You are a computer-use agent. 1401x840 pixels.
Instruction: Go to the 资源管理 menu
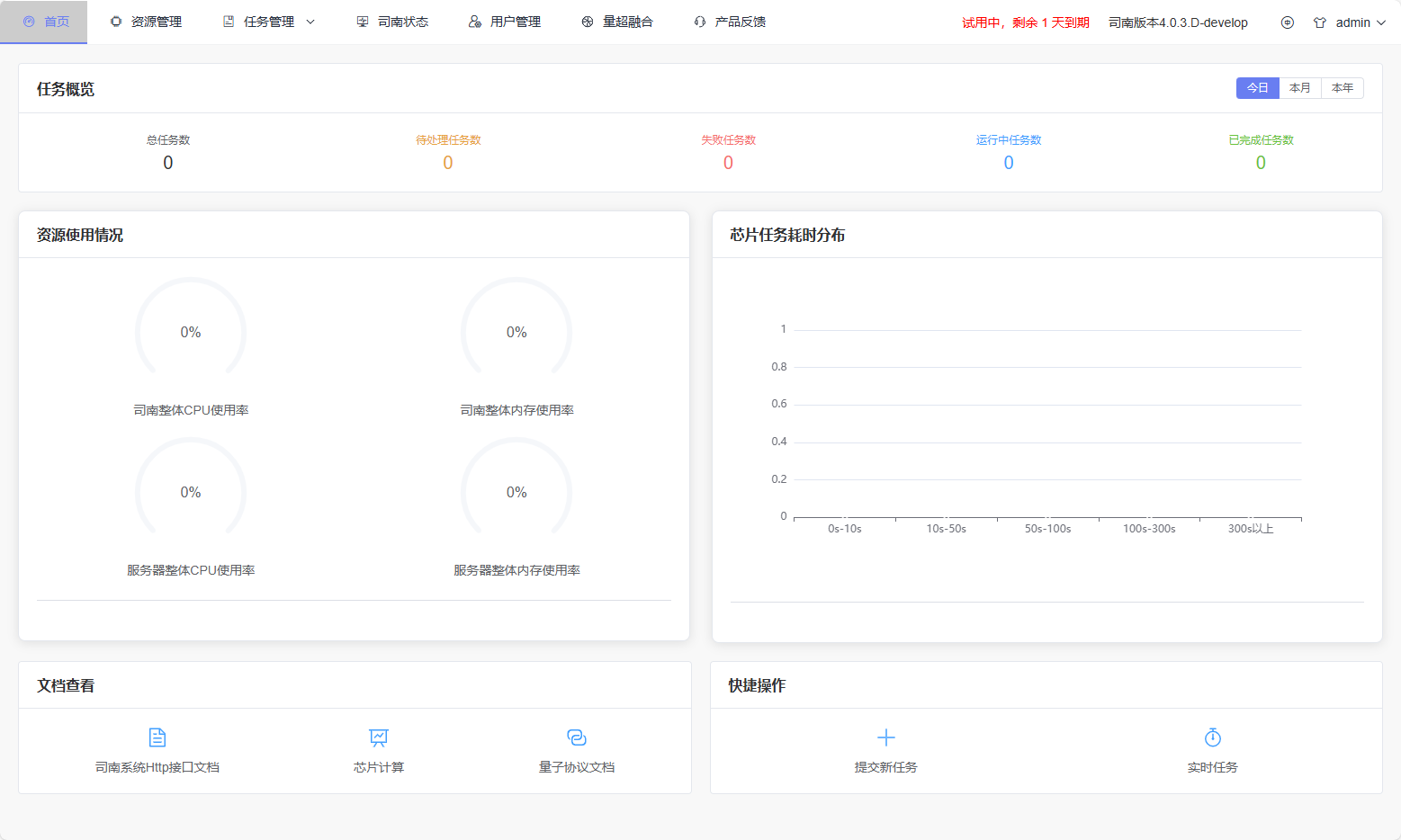(x=146, y=22)
